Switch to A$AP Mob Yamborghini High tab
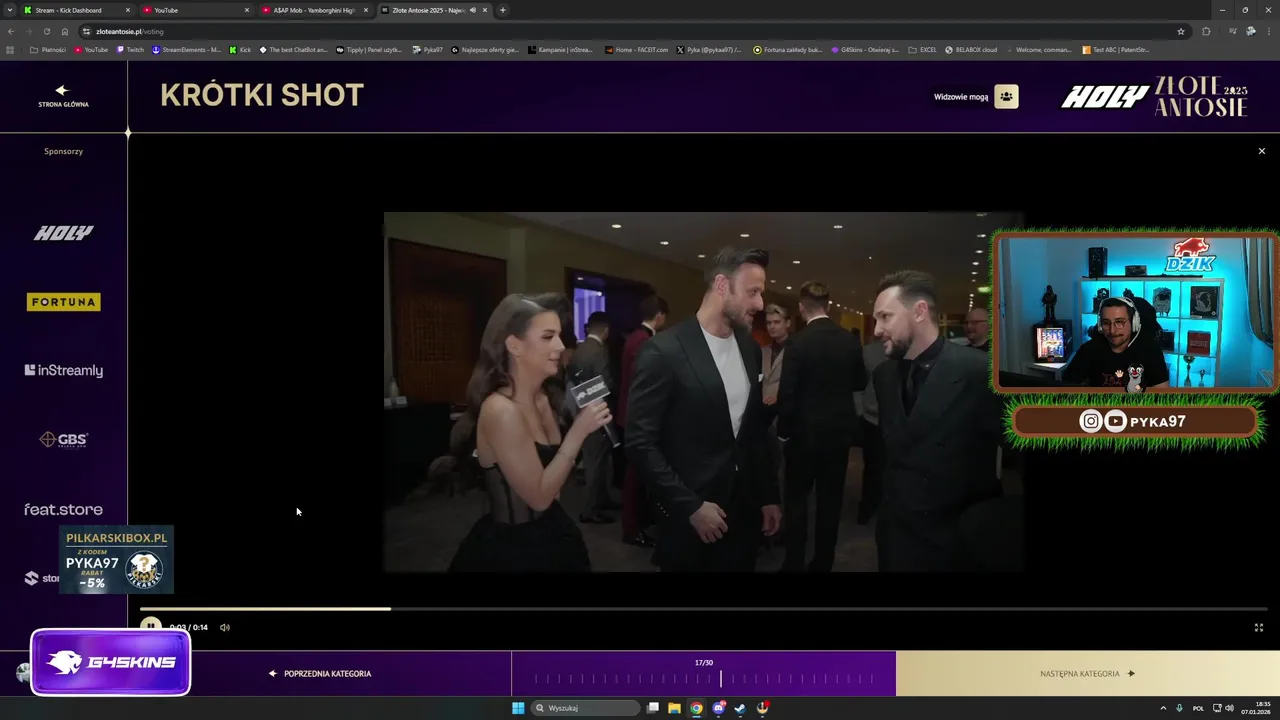The height and width of the screenshot is (720, 1280). [x=314, y=10]
